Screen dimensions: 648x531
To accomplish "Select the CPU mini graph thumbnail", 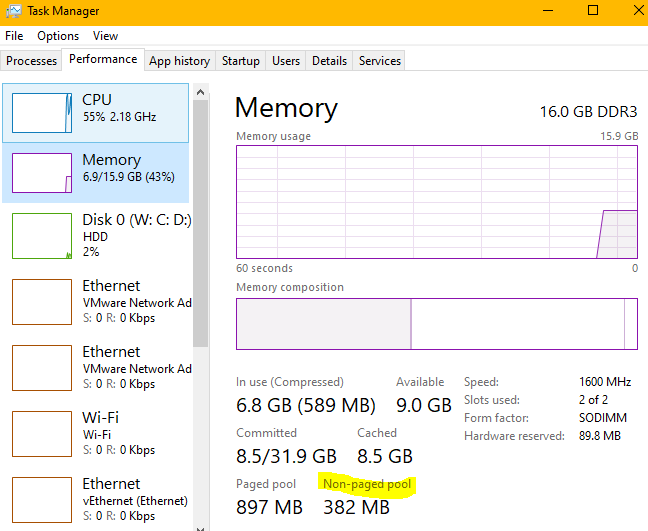I will tap(42, 112).
